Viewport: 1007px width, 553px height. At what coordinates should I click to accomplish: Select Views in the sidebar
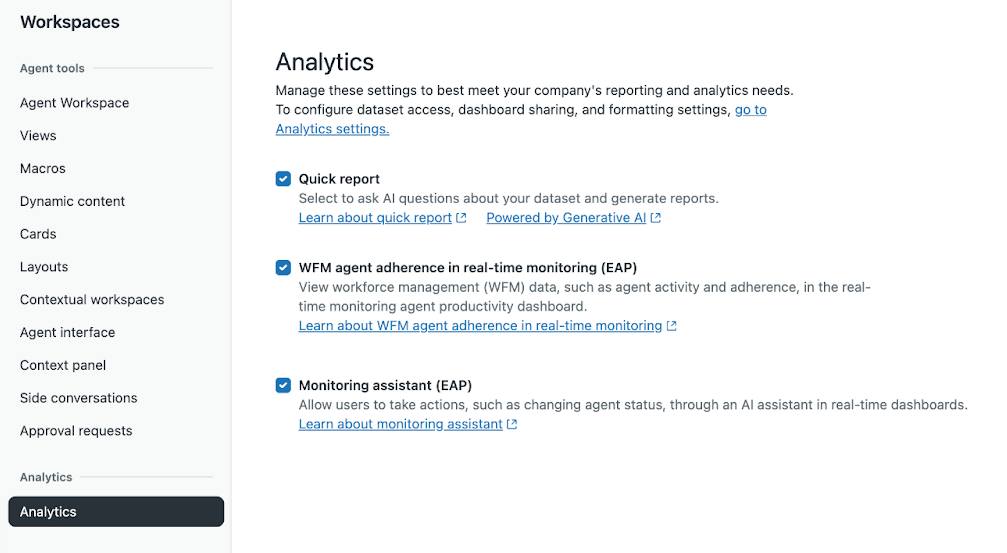[x=38, y=136]
